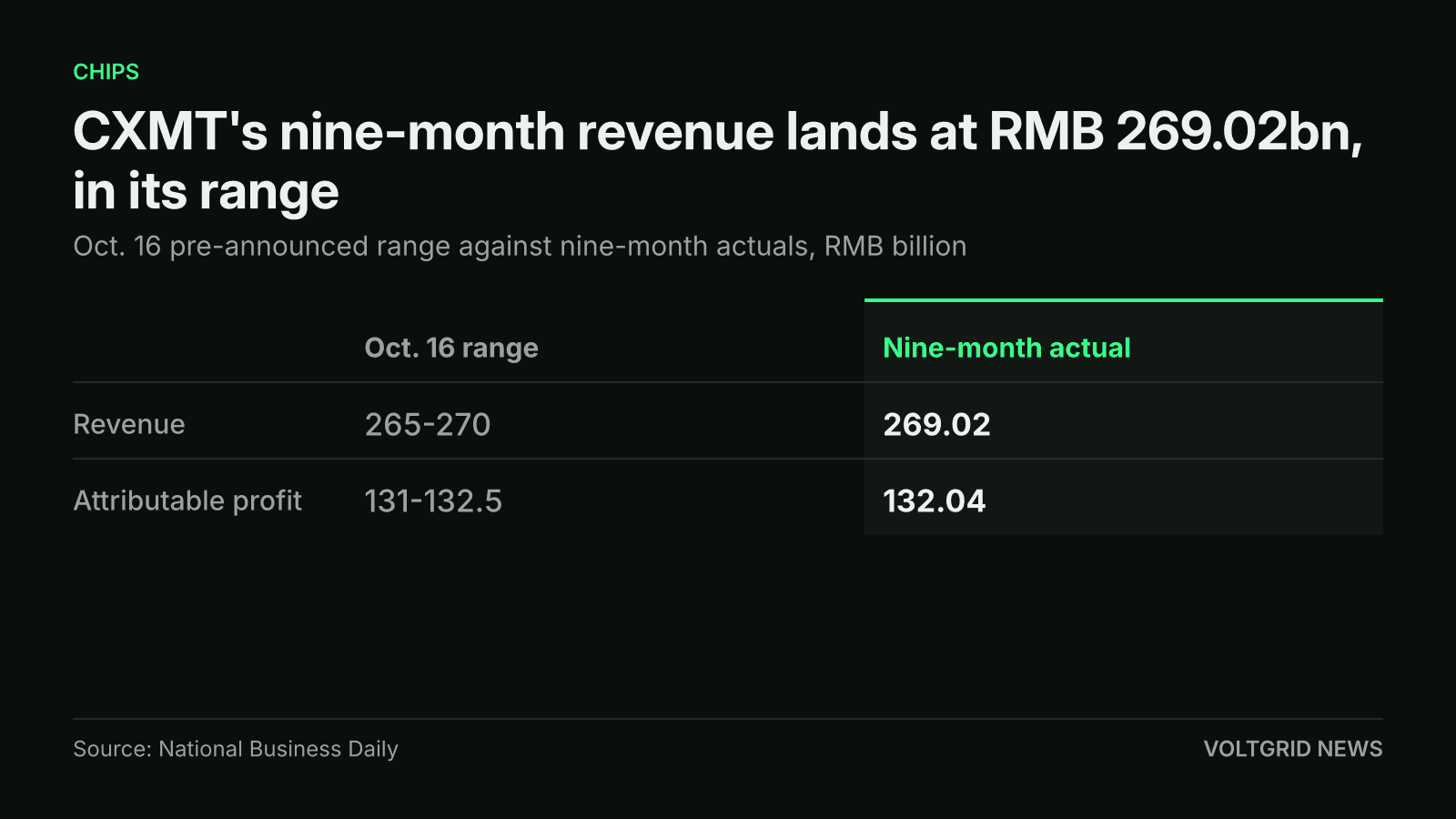Click the actual profit value '132.04'
This screenshot has width=1456, height=819.
tap(935, 500)
